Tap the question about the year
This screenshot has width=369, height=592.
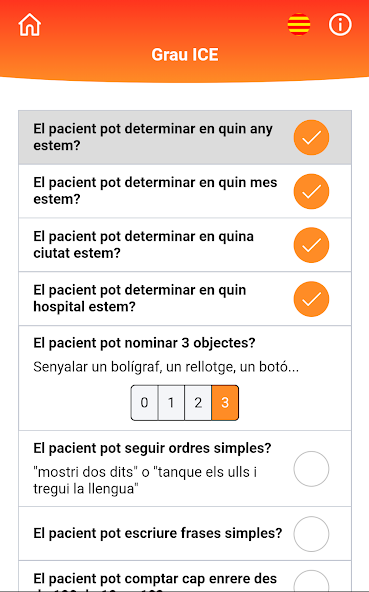pos(153,137)
